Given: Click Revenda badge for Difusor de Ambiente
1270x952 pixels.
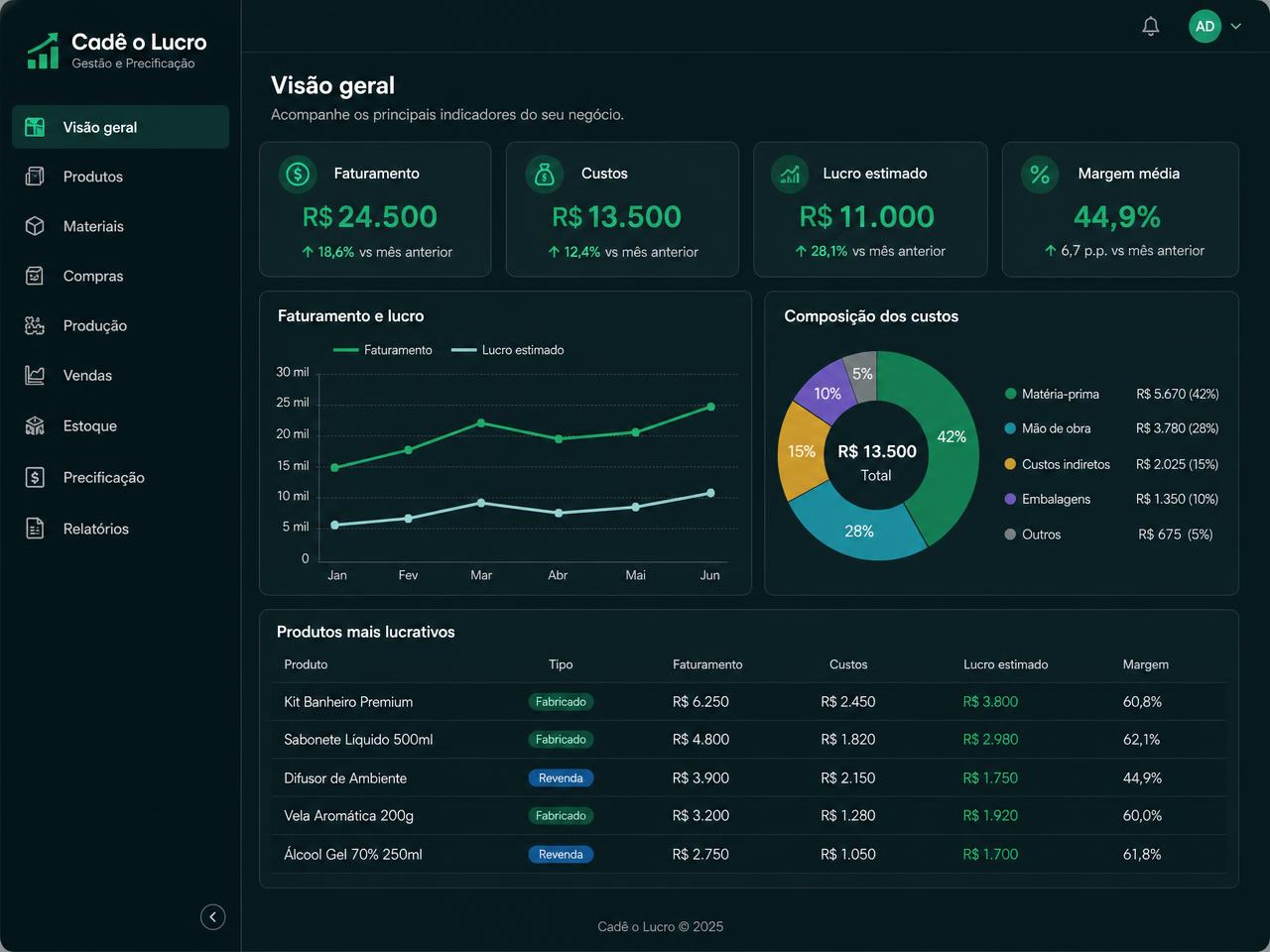Looking at the screenshot, I should (x=561, y=778).
